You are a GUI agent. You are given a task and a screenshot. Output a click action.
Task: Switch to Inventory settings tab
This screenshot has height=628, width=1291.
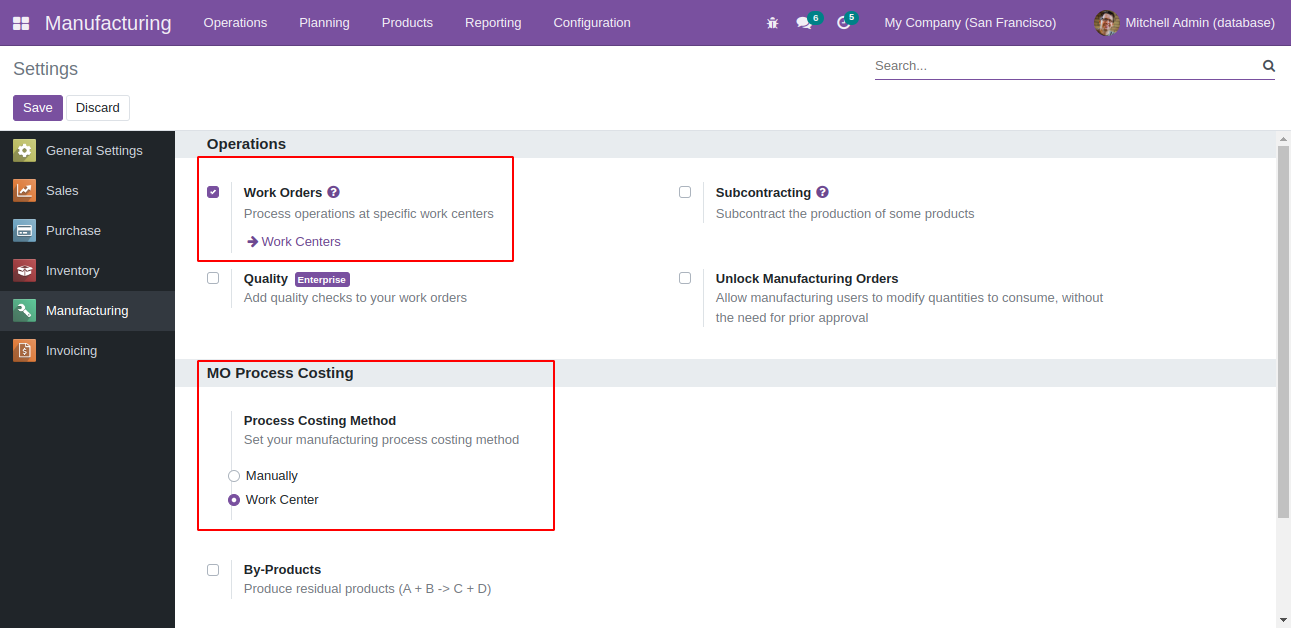(x=88, y=271)
